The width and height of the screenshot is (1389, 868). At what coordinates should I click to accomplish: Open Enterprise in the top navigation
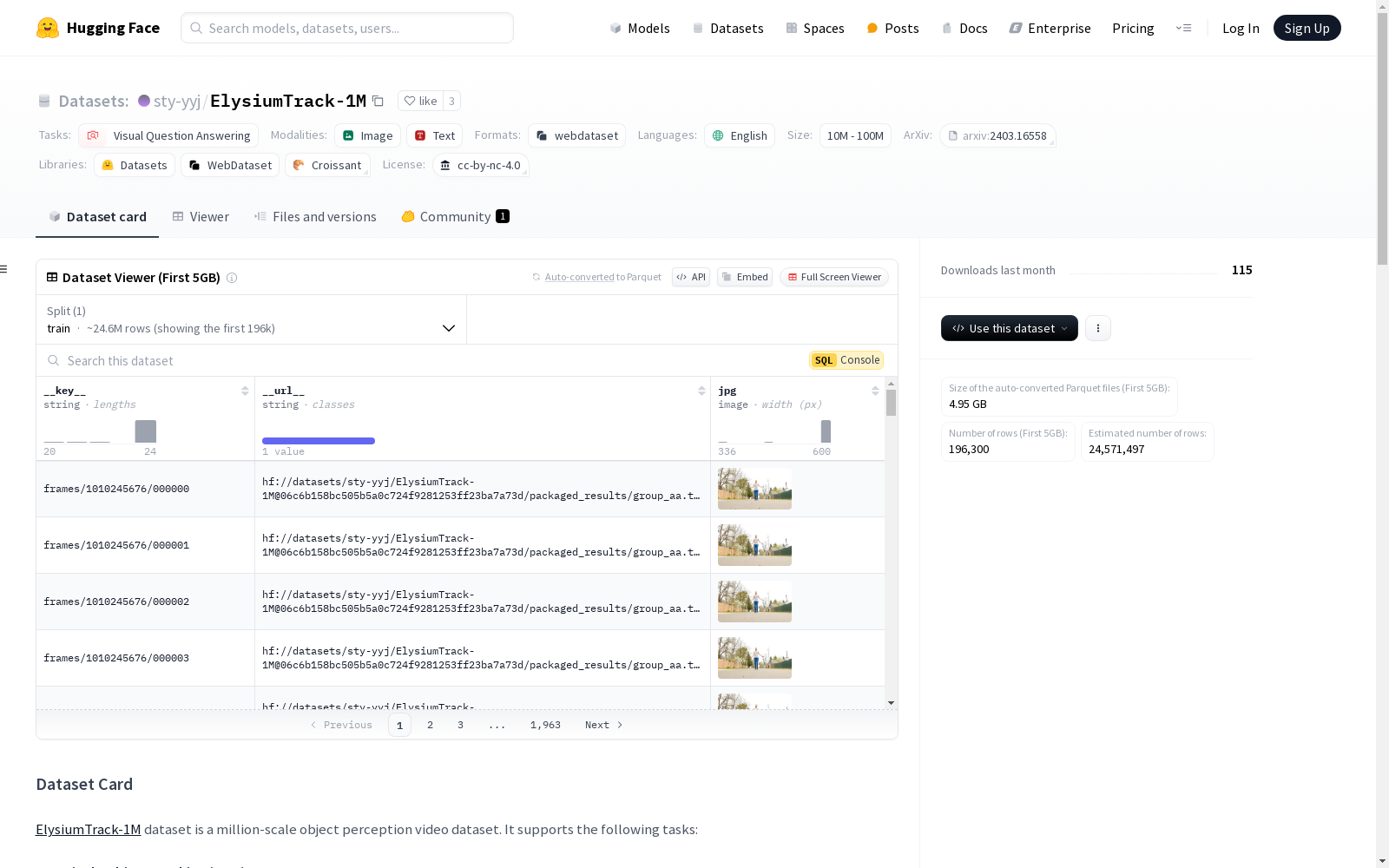(x=1050, y=28)
